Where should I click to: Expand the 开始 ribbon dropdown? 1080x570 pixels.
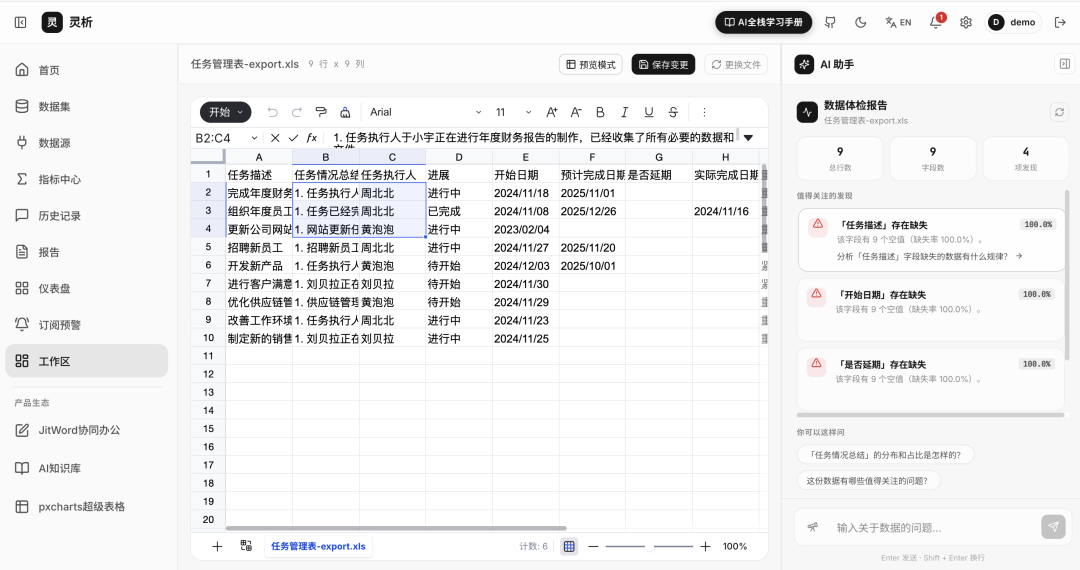pos(226,112)
